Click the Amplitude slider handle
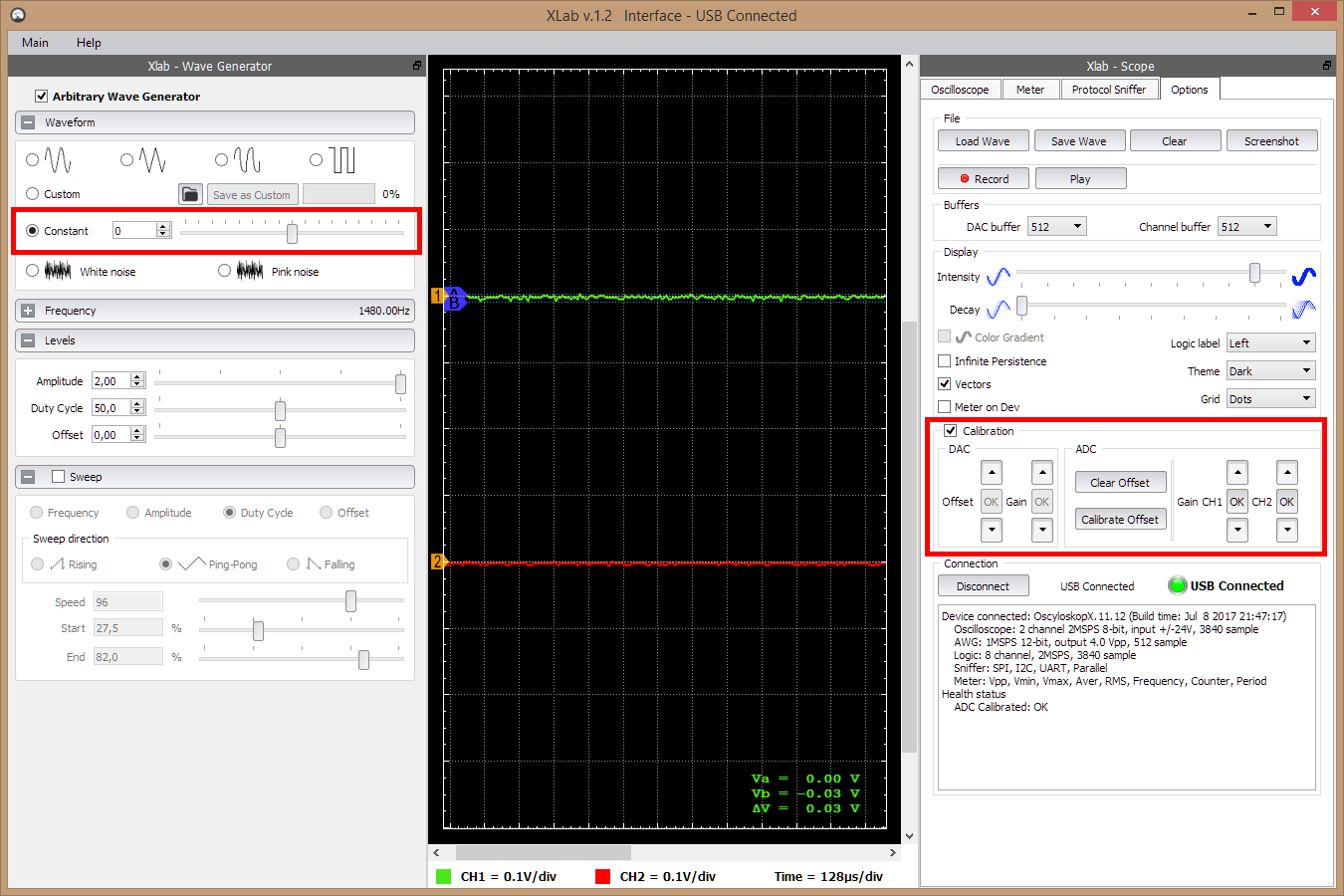Image resolution: width=1344 pixels, height=896 pixels. (400, 383)
